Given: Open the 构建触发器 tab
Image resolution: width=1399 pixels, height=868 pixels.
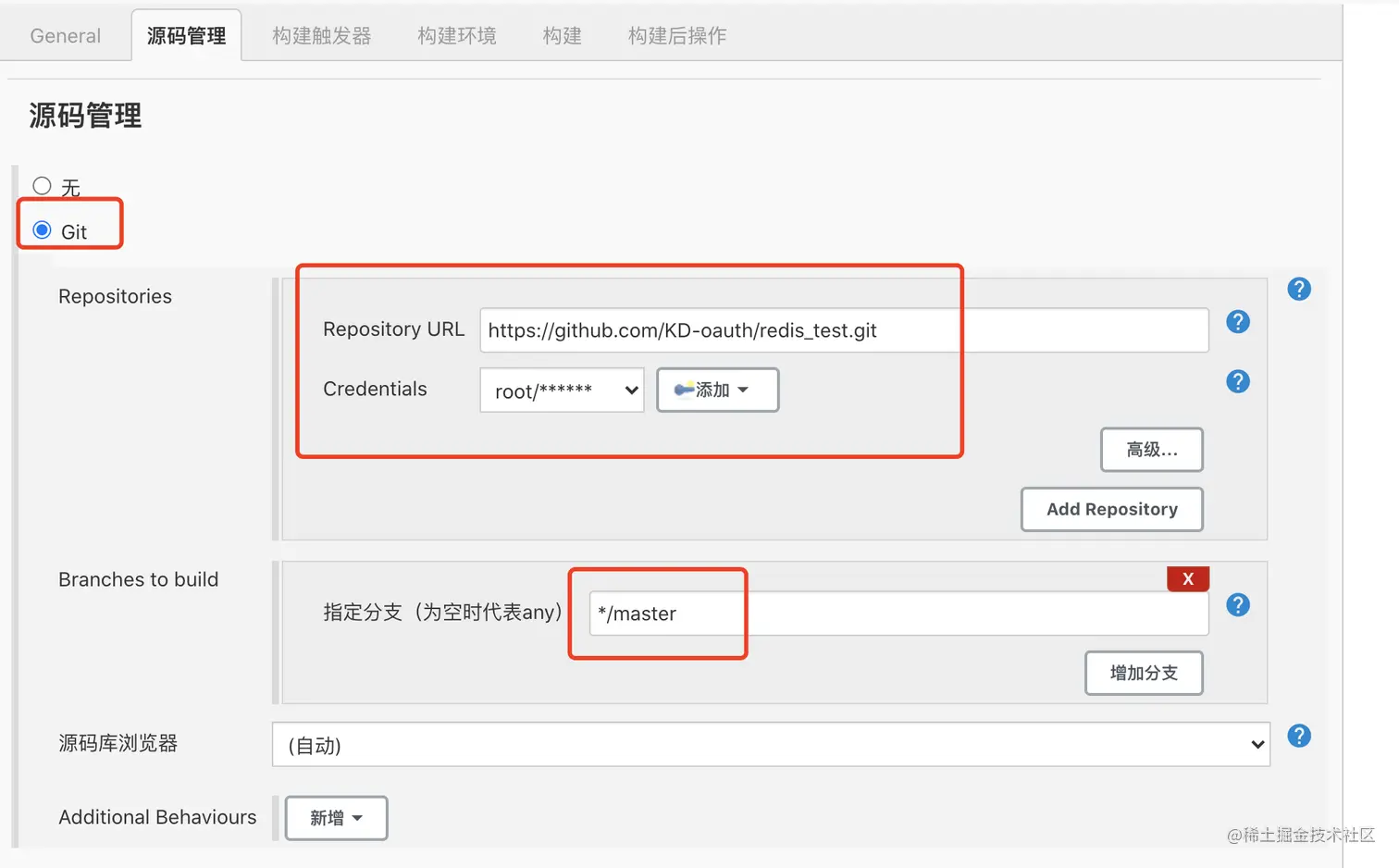Looking at the screenshot, I should point(322,36).
